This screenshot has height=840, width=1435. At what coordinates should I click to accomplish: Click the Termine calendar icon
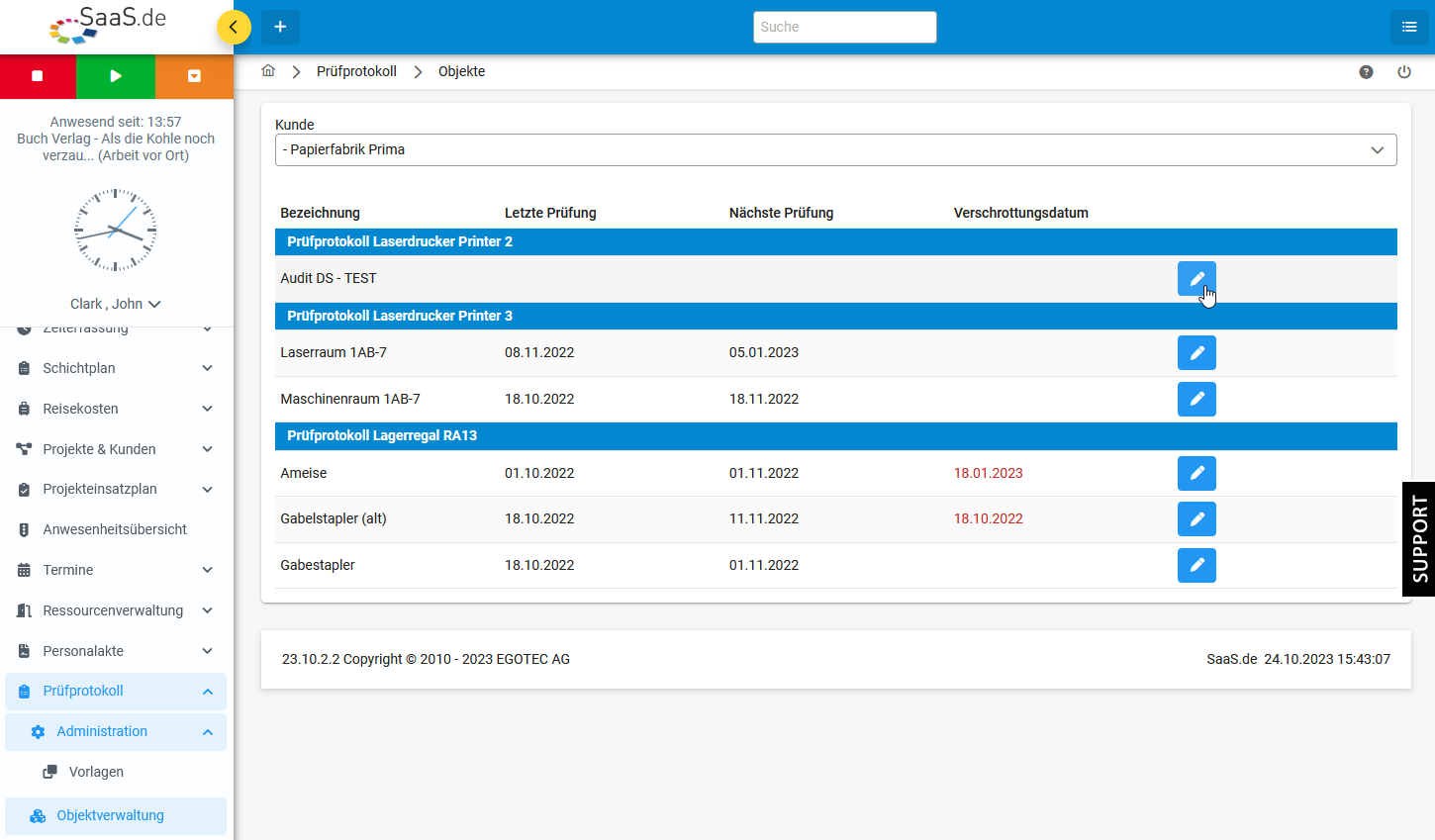(24, 570)
